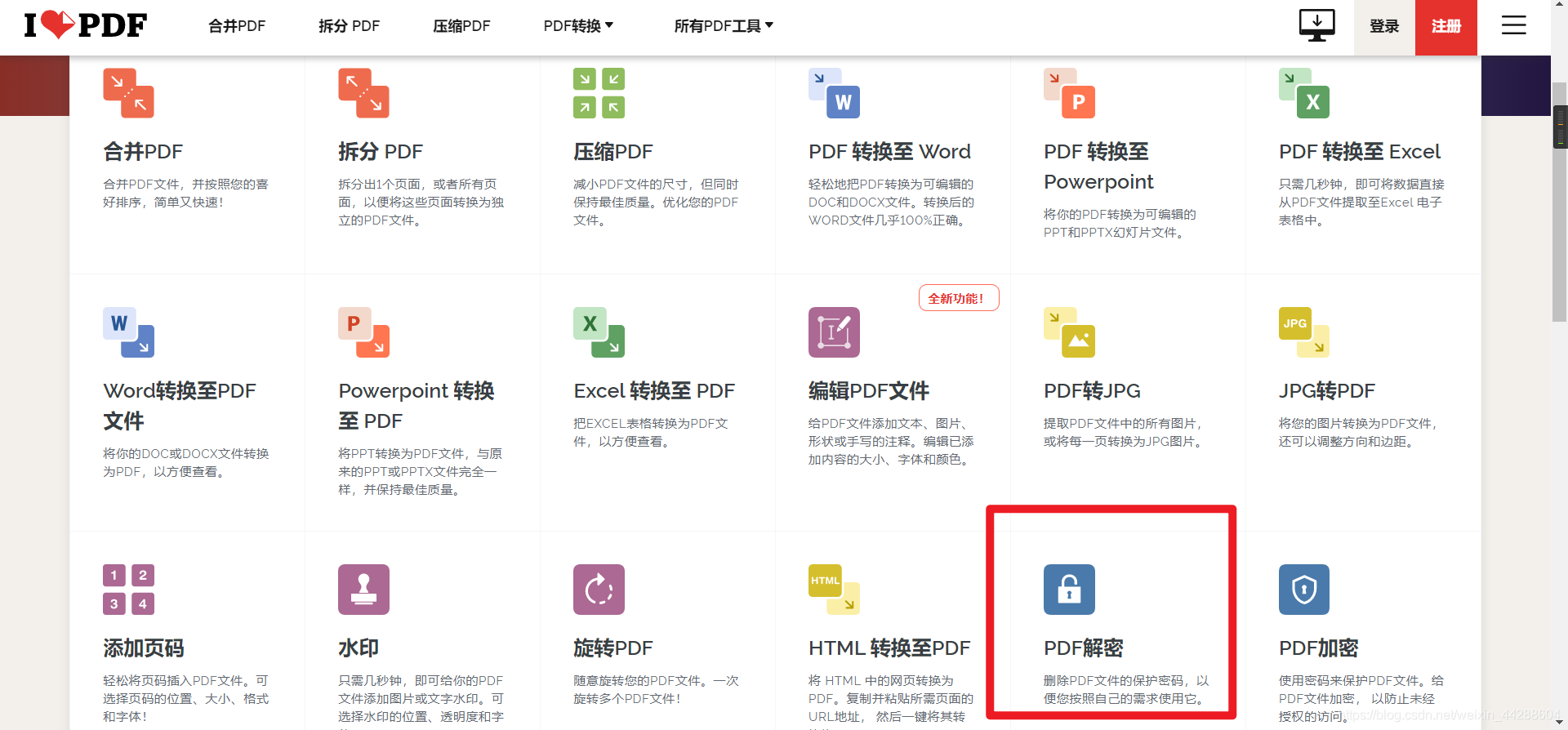Viewport: 1568px width, 730px height.
Task: Click the 登录 login button
Action: click(x=1384, y=27)
